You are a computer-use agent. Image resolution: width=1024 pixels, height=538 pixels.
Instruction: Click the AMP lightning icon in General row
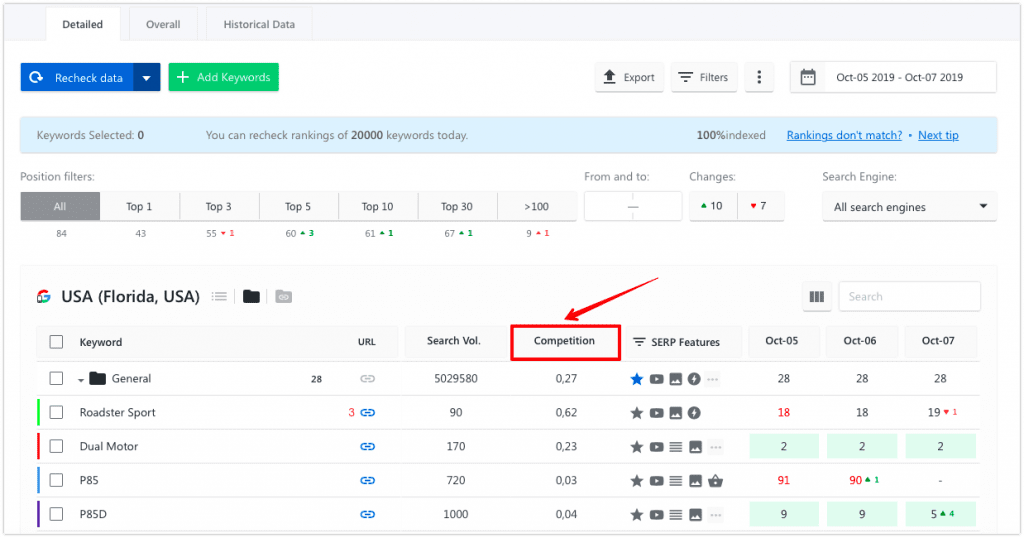(694, 379)
